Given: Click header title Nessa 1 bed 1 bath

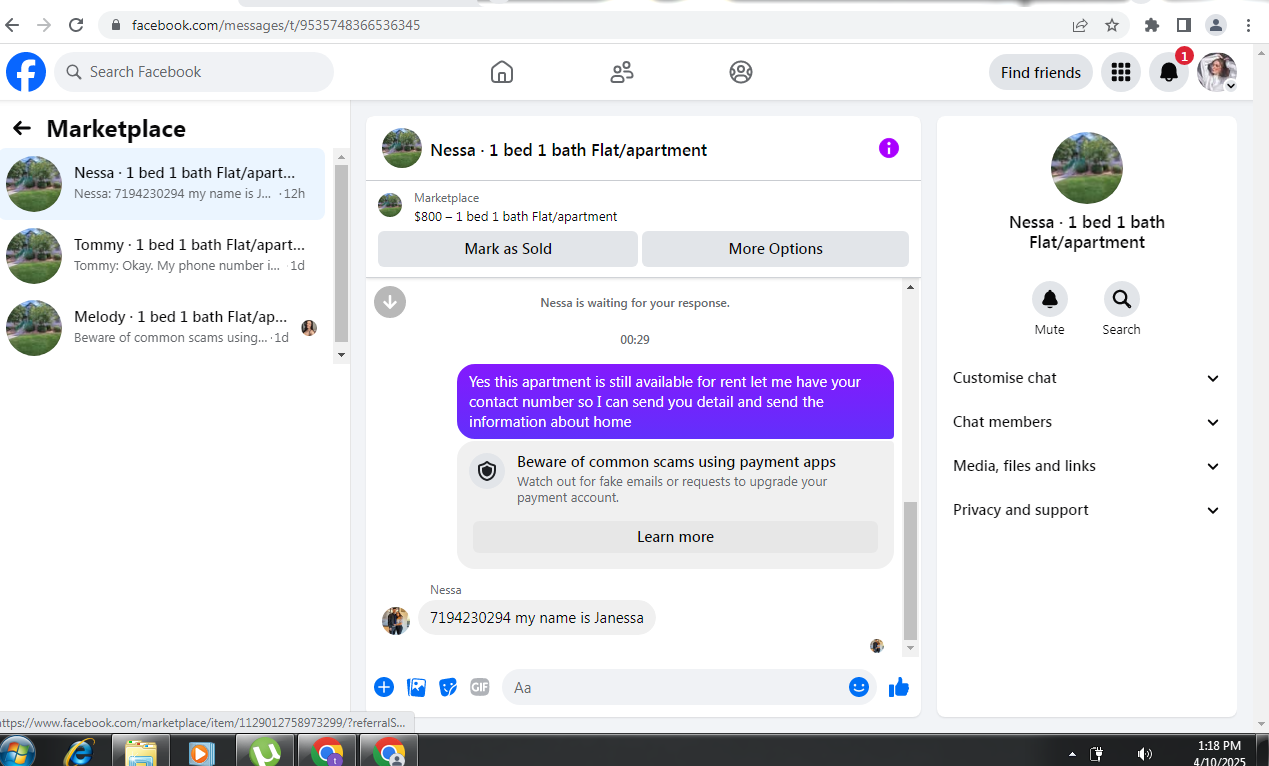Looking at the screenshot, I should (569, 150).
